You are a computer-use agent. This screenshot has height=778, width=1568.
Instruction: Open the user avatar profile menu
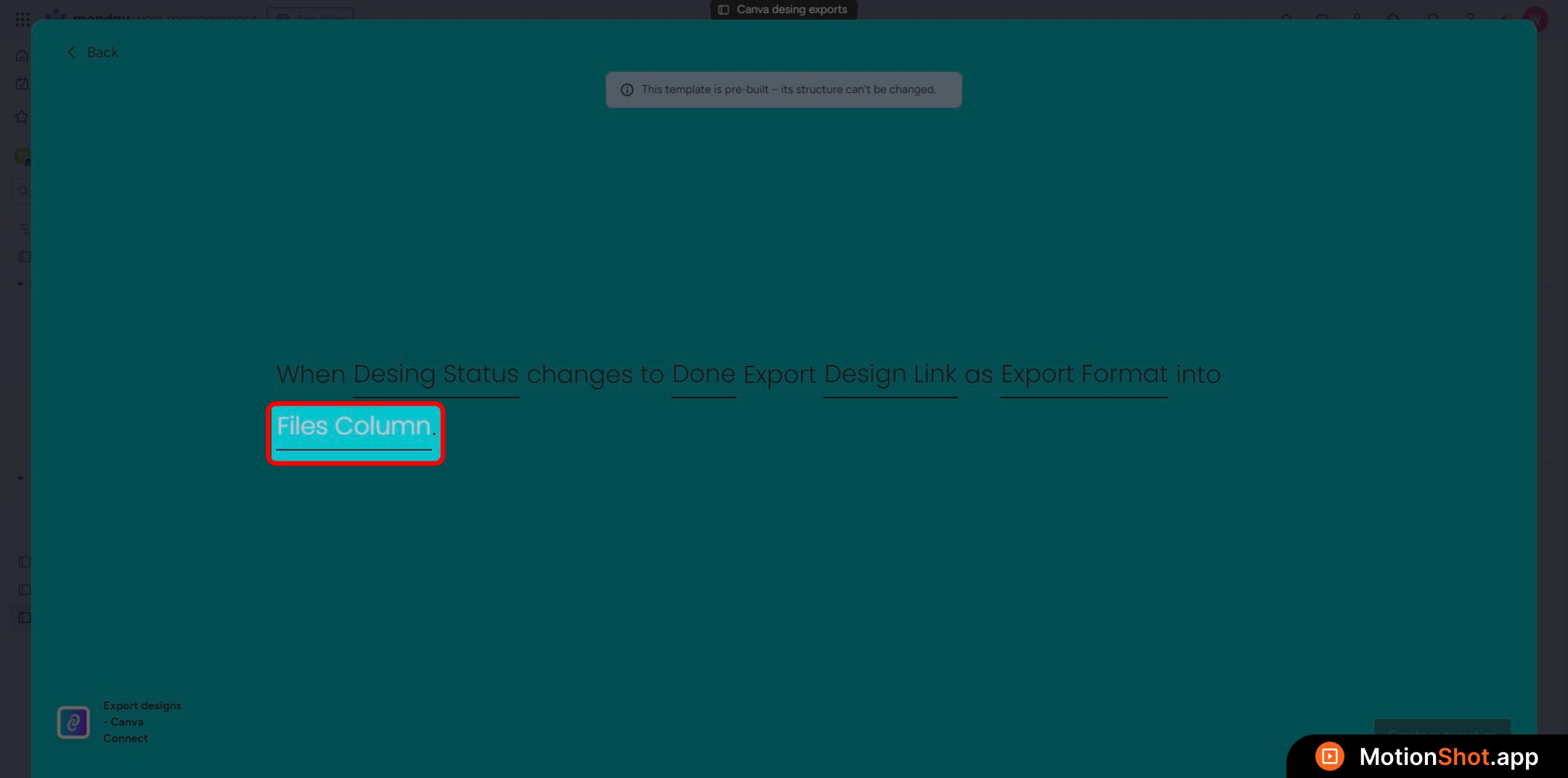[x=1535, y=19]
